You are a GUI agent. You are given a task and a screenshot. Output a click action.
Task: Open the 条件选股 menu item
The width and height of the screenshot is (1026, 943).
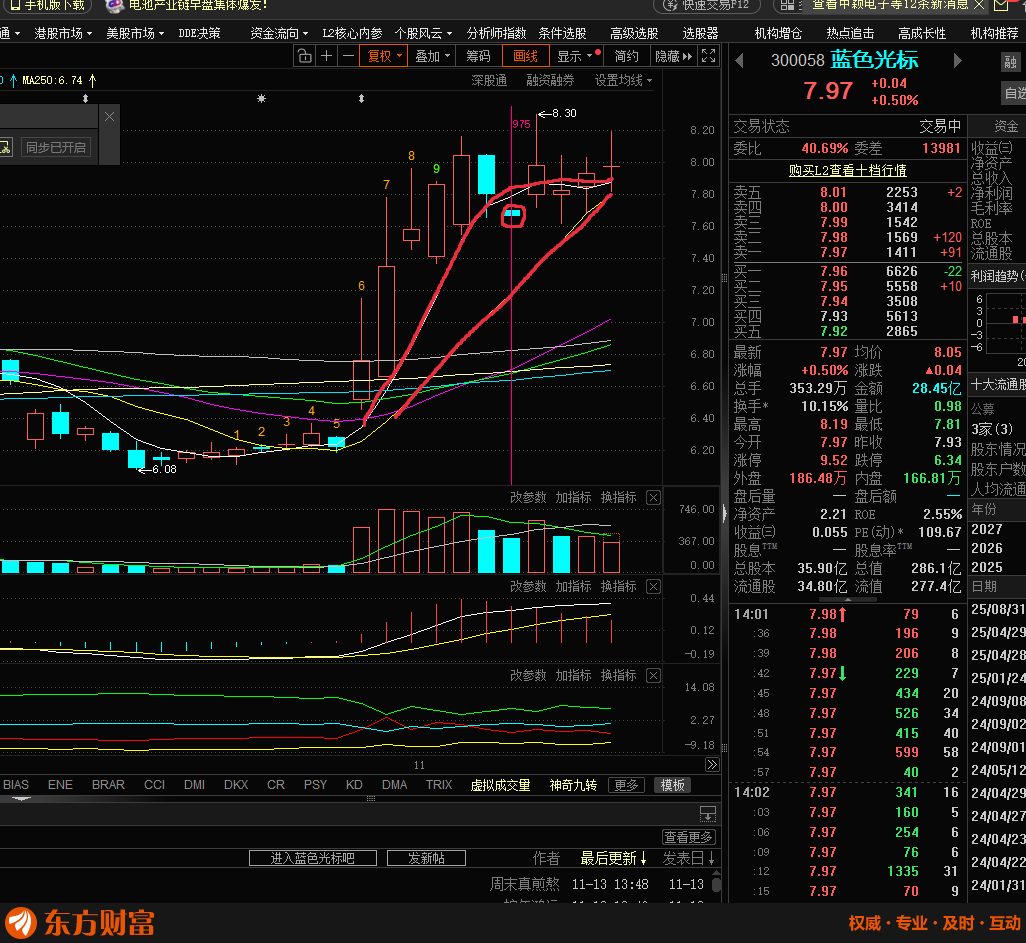[x=562, y=33]
